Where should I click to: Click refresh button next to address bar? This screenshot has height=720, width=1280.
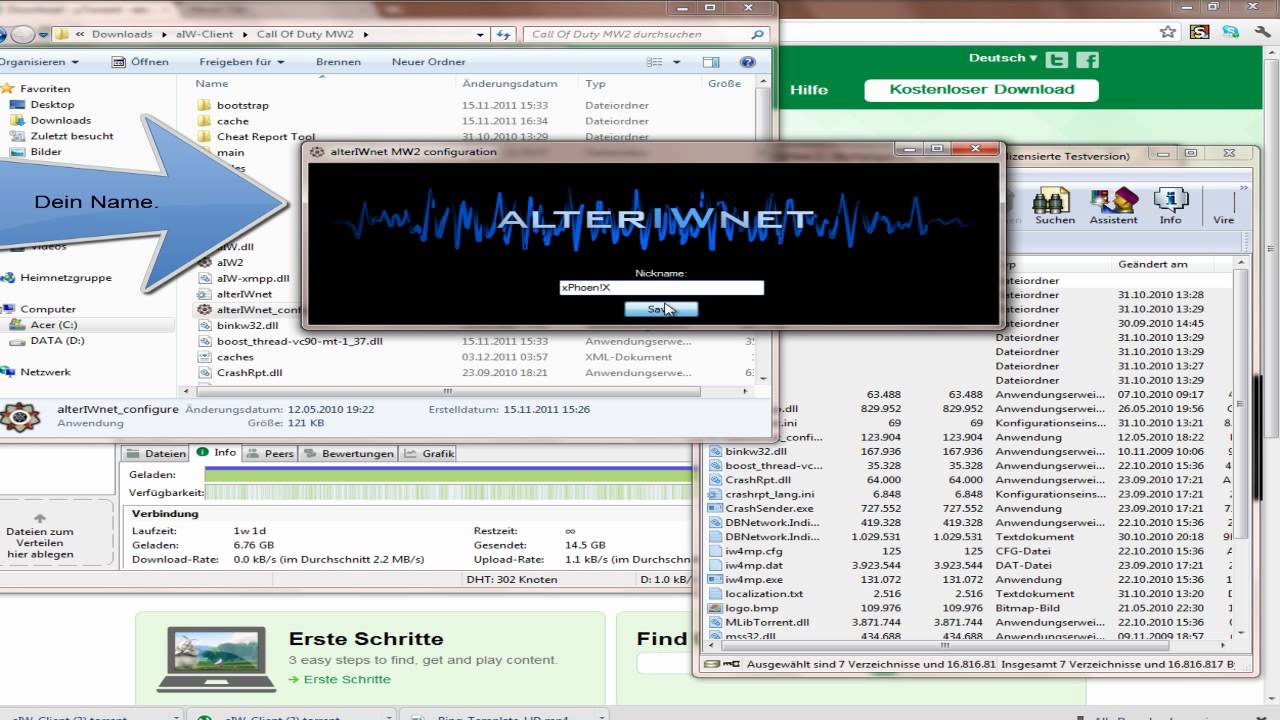pos(504,34)
